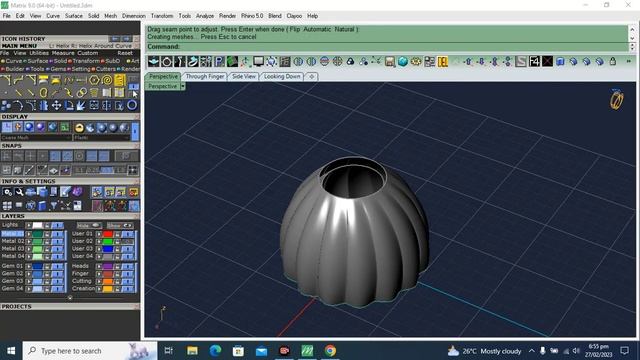Change the User 01 red color swatch
640x360 pixels.
point(108,234)
